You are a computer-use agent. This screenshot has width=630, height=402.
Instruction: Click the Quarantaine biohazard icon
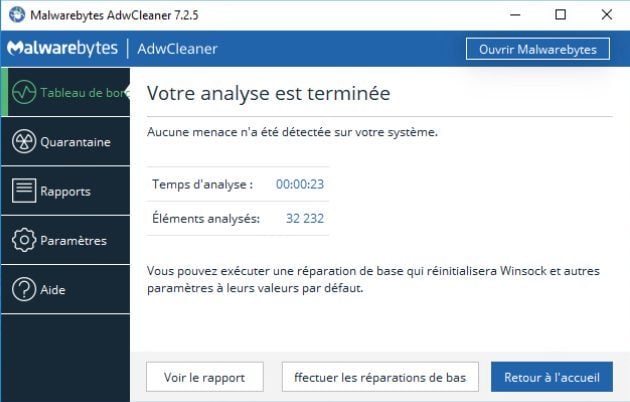click(x=24, y=142)
